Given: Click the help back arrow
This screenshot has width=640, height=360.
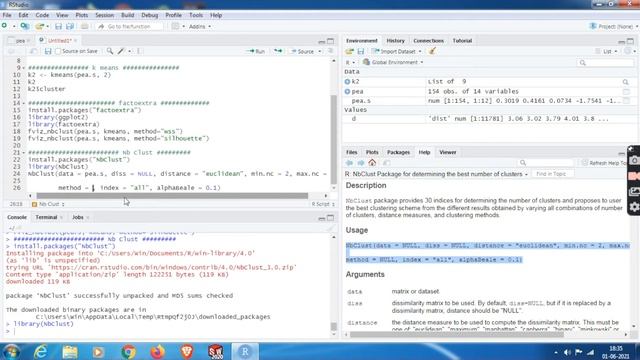Looking at the screenshot, I should [349, 163].
